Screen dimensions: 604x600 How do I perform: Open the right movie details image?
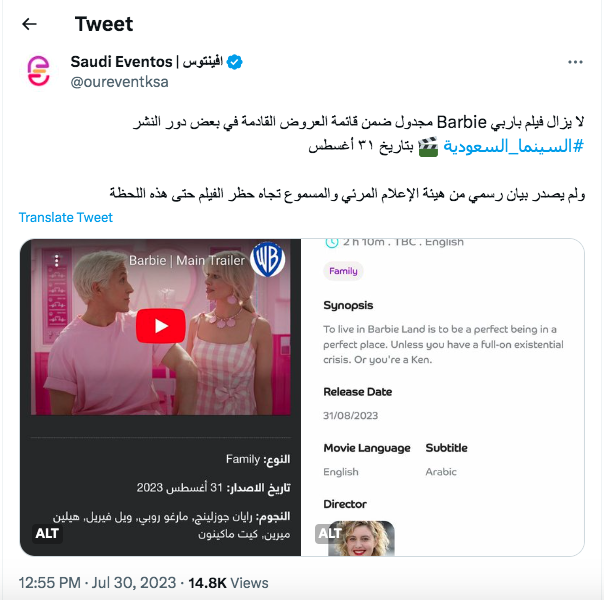pos(443,397)
